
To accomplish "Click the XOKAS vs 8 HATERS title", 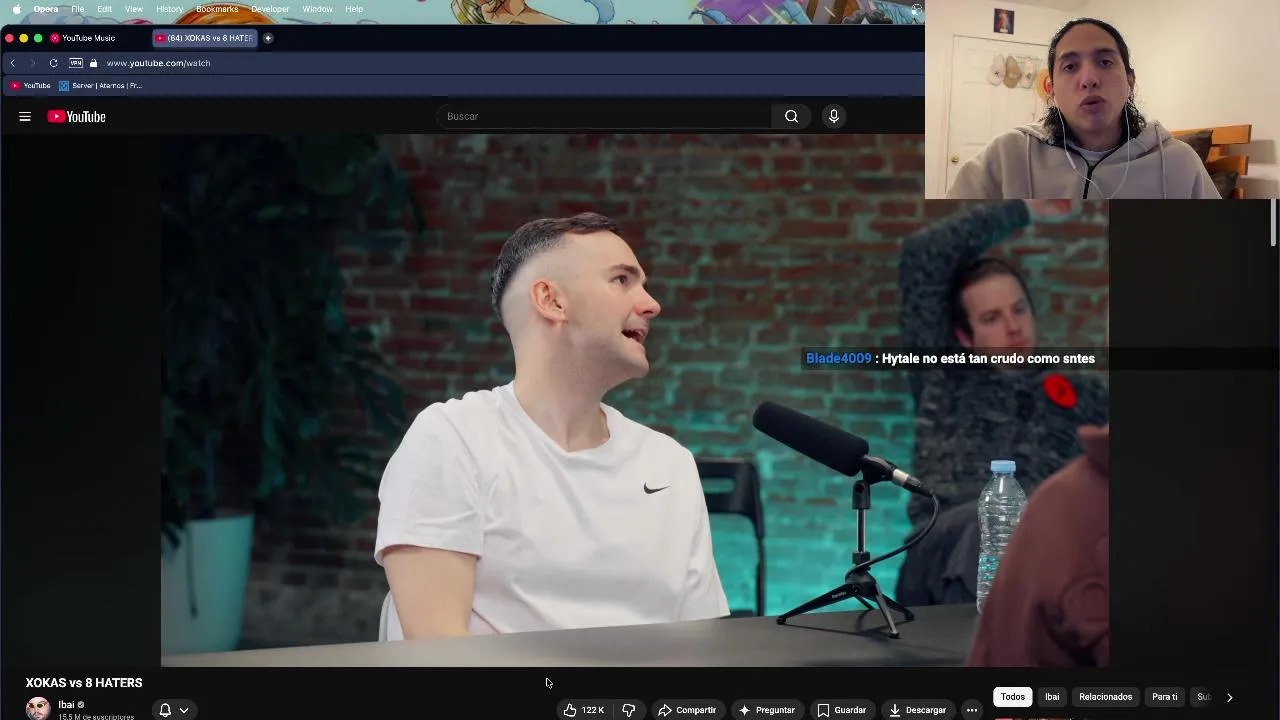I will pos(84,683).
